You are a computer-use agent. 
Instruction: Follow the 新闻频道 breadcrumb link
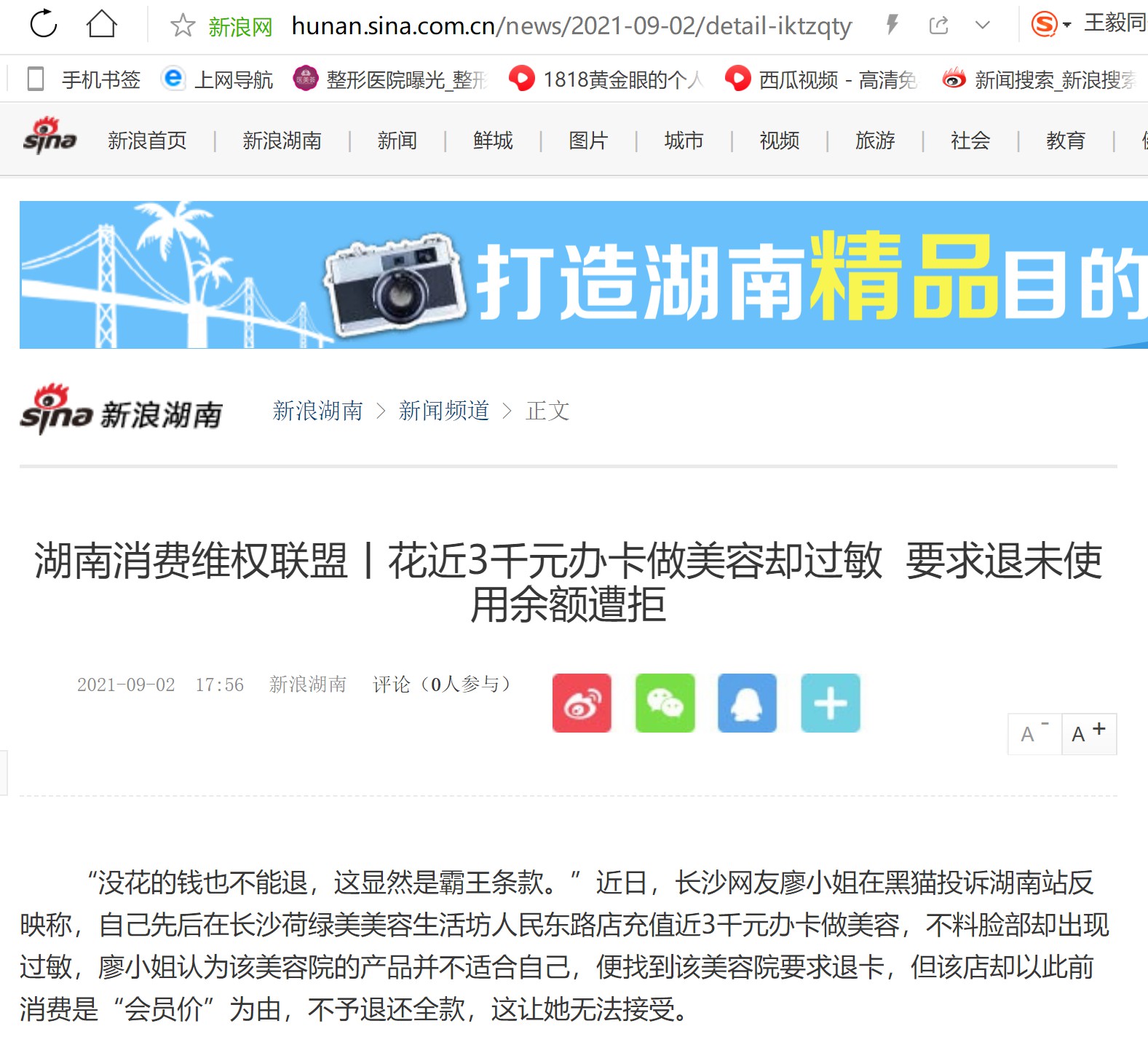click(444, 411)
